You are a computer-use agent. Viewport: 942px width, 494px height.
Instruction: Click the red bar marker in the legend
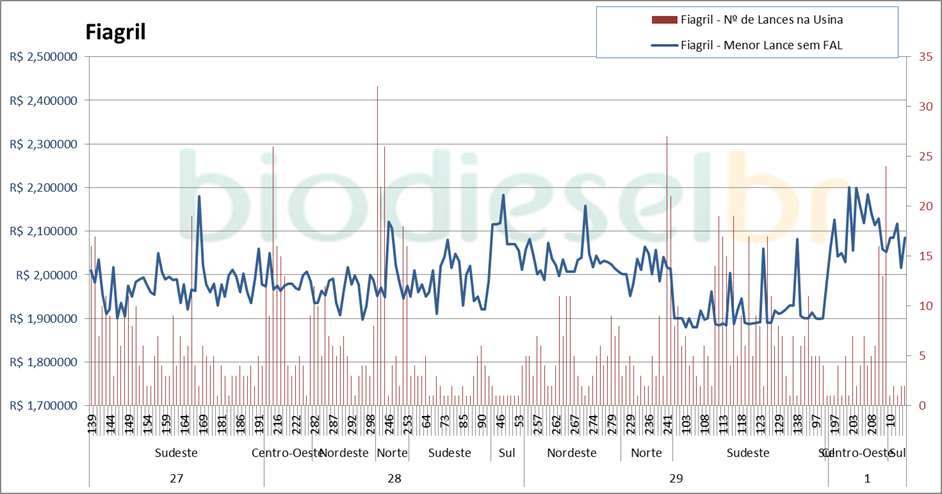pyautogui.click(x=662, y=19)
